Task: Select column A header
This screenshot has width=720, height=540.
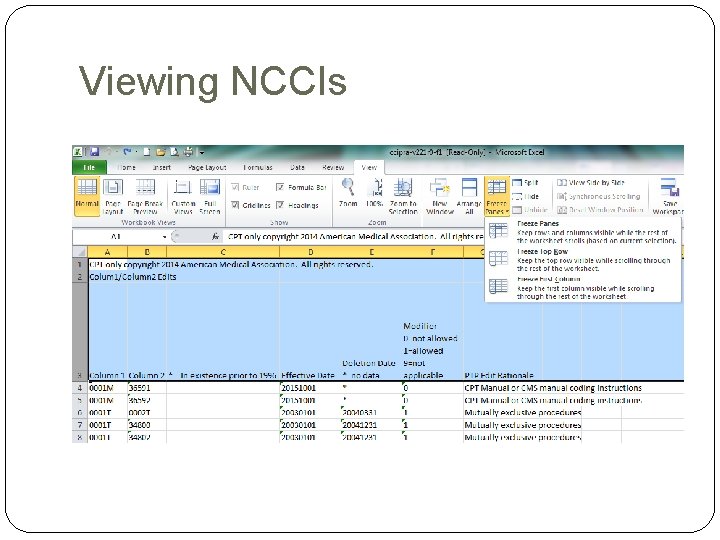Action: click(x=107, y=252)
